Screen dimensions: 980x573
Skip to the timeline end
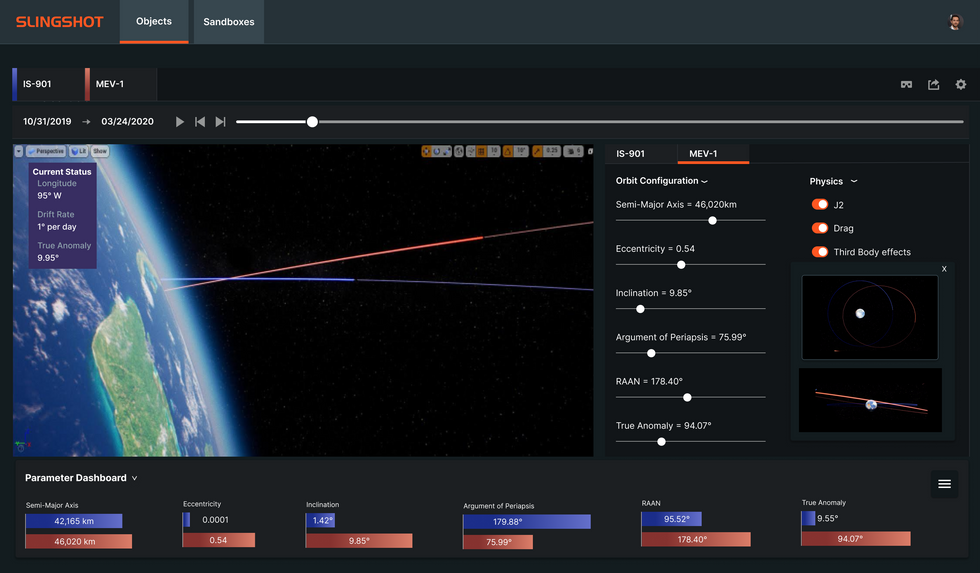(x=220, y=122)
